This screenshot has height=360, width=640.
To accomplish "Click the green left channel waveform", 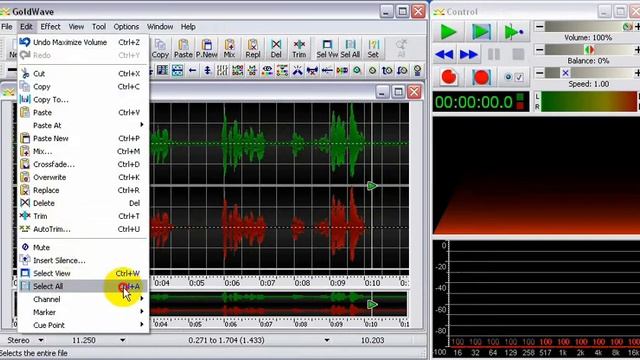I will 279,144.
